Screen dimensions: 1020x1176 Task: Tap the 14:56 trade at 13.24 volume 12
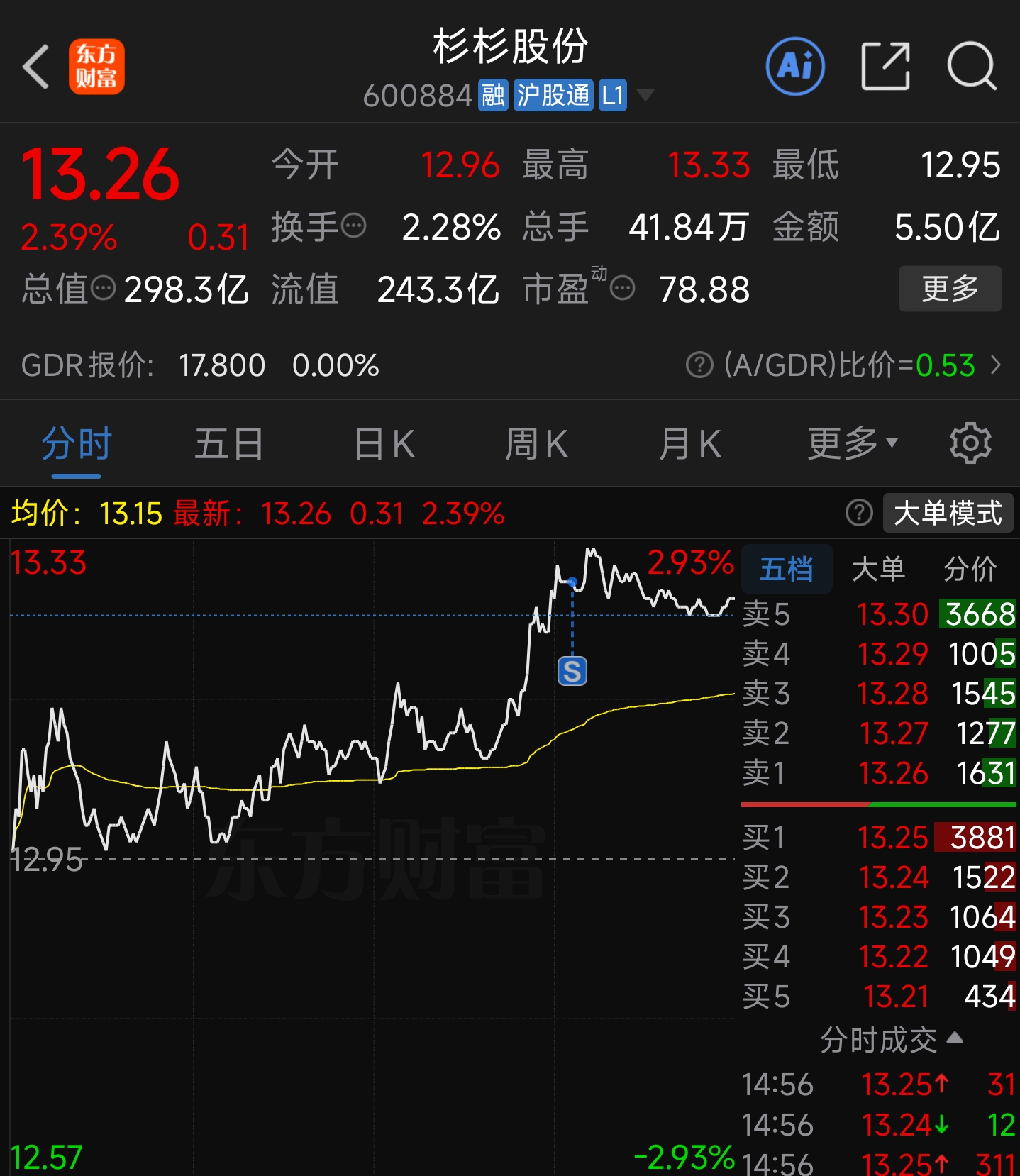pyautogui.click(x=879, y=1125)
